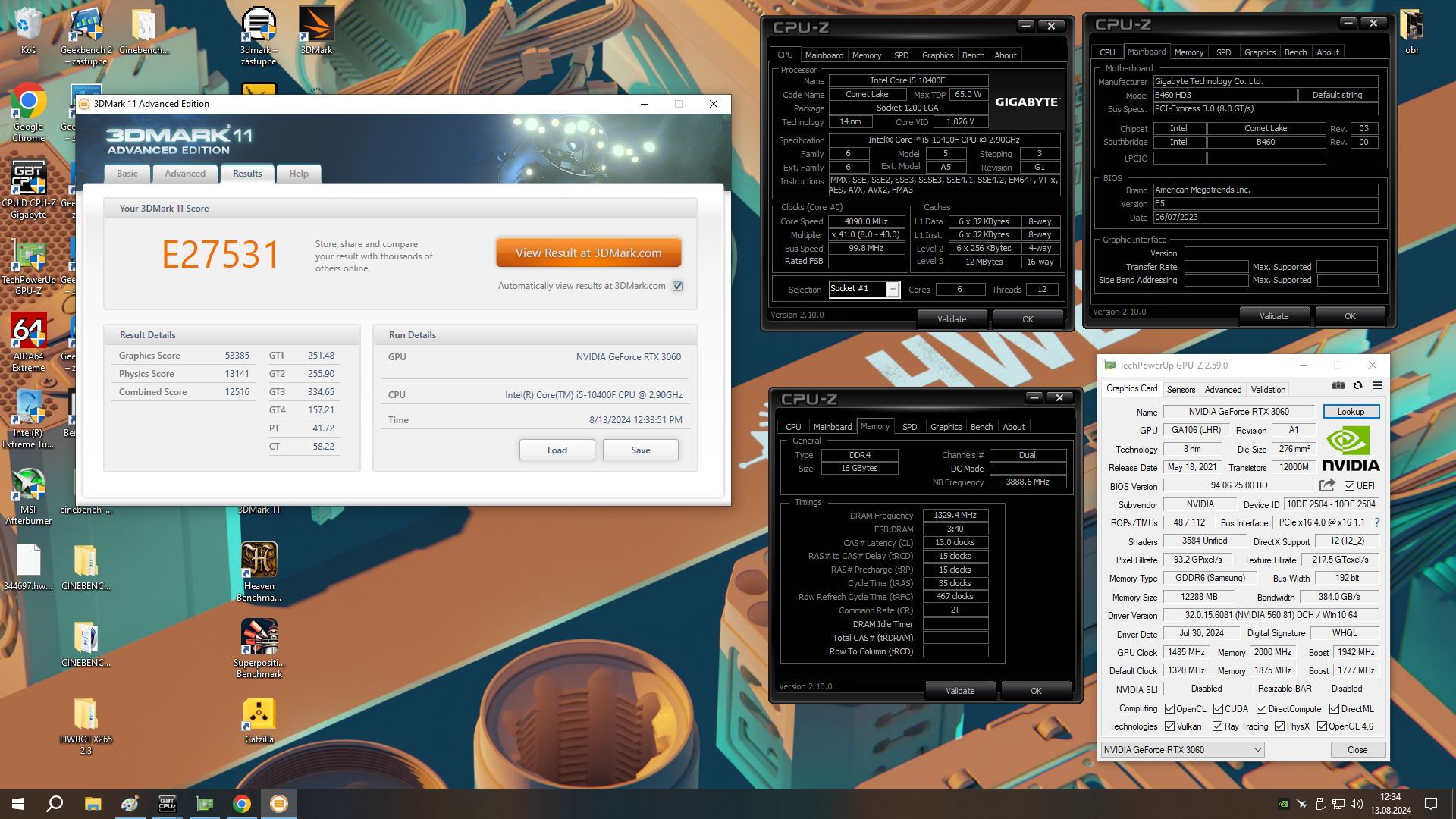Take a GPU-Z screenshot with camera icon

click(1338, 386)
